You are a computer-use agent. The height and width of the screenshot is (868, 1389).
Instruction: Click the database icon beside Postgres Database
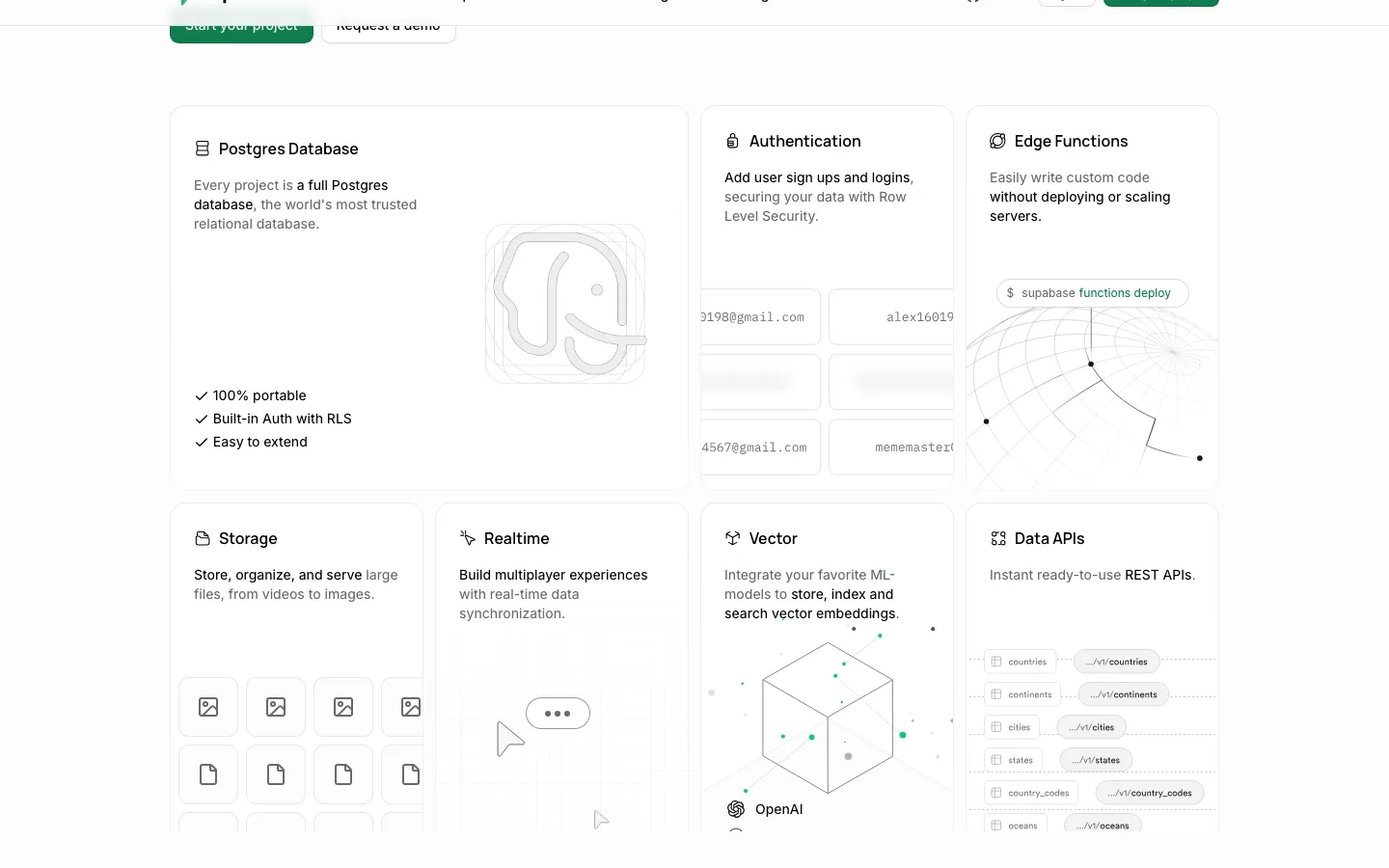203,149
